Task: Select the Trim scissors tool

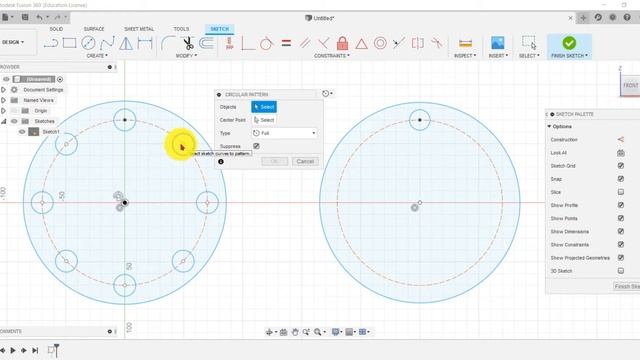Action: (188, 43)
